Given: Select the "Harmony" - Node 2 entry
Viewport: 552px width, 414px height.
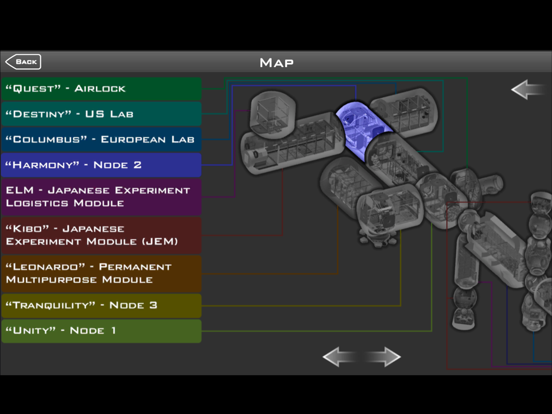Looking at the screenshot, I should (x=101, y=165).
